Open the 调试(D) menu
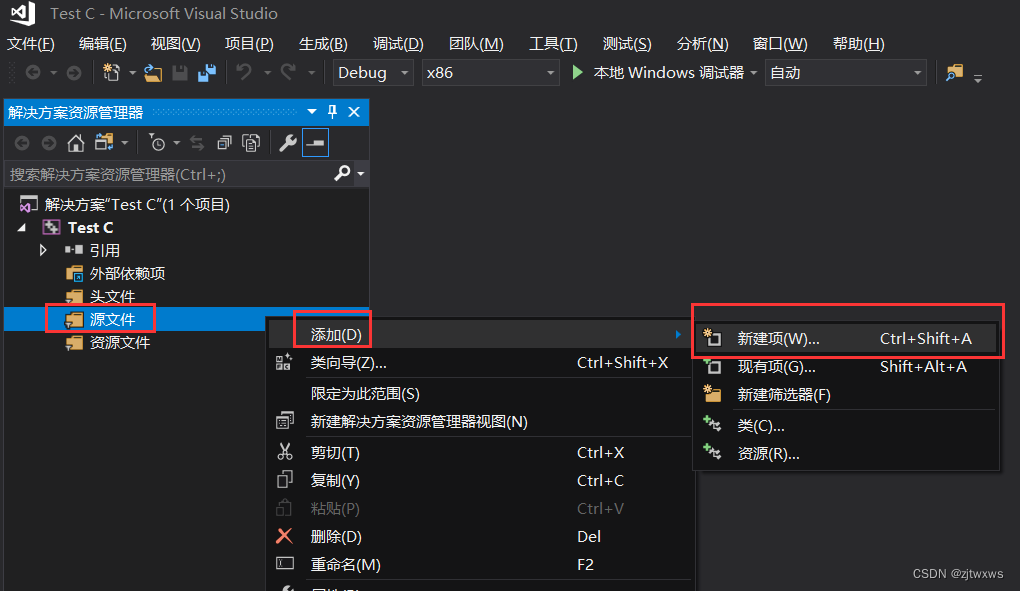Screen dimensions: 1020x591 point(398,44)
